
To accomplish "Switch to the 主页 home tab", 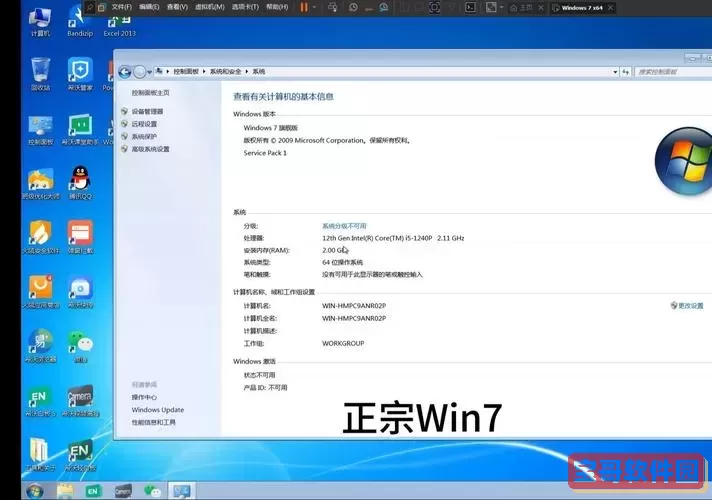I will 522,8.
